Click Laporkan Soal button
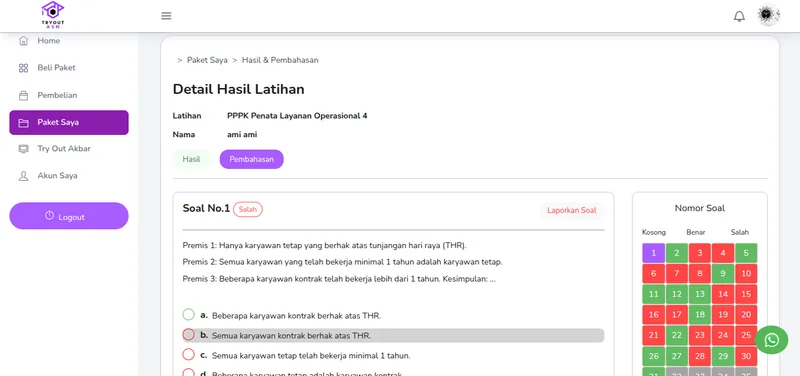800x376 pixels. coord(572,210)
